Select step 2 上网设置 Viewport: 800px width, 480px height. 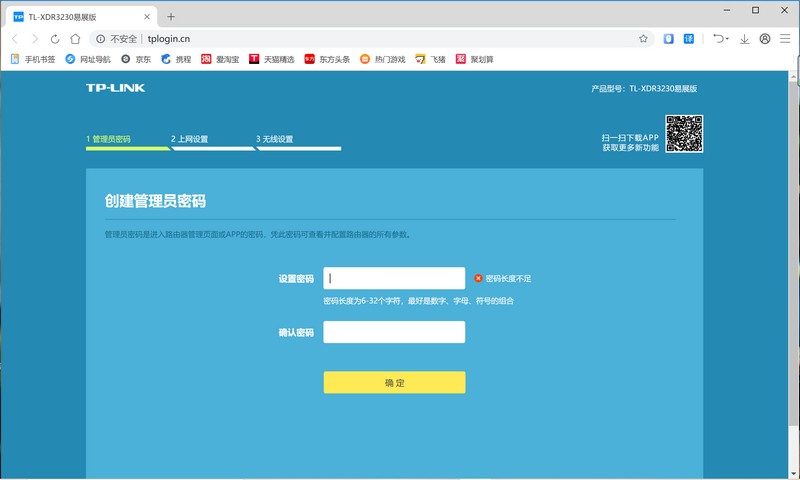click(x=189, y=139)
